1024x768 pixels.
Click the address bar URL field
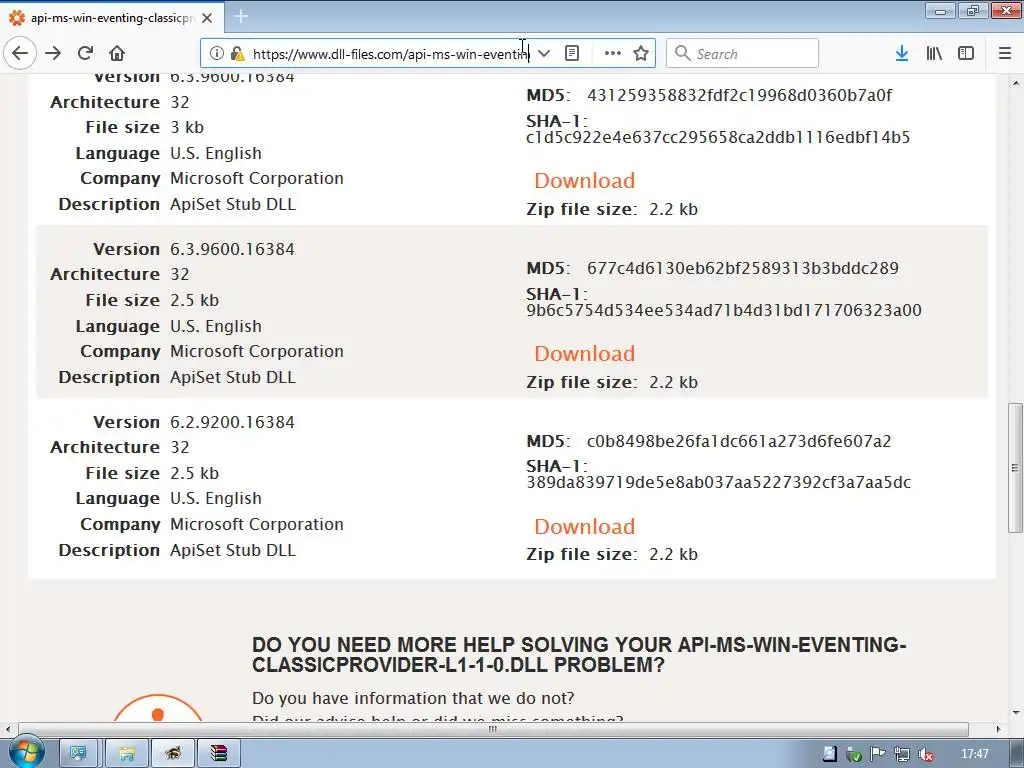coord(391,54)
